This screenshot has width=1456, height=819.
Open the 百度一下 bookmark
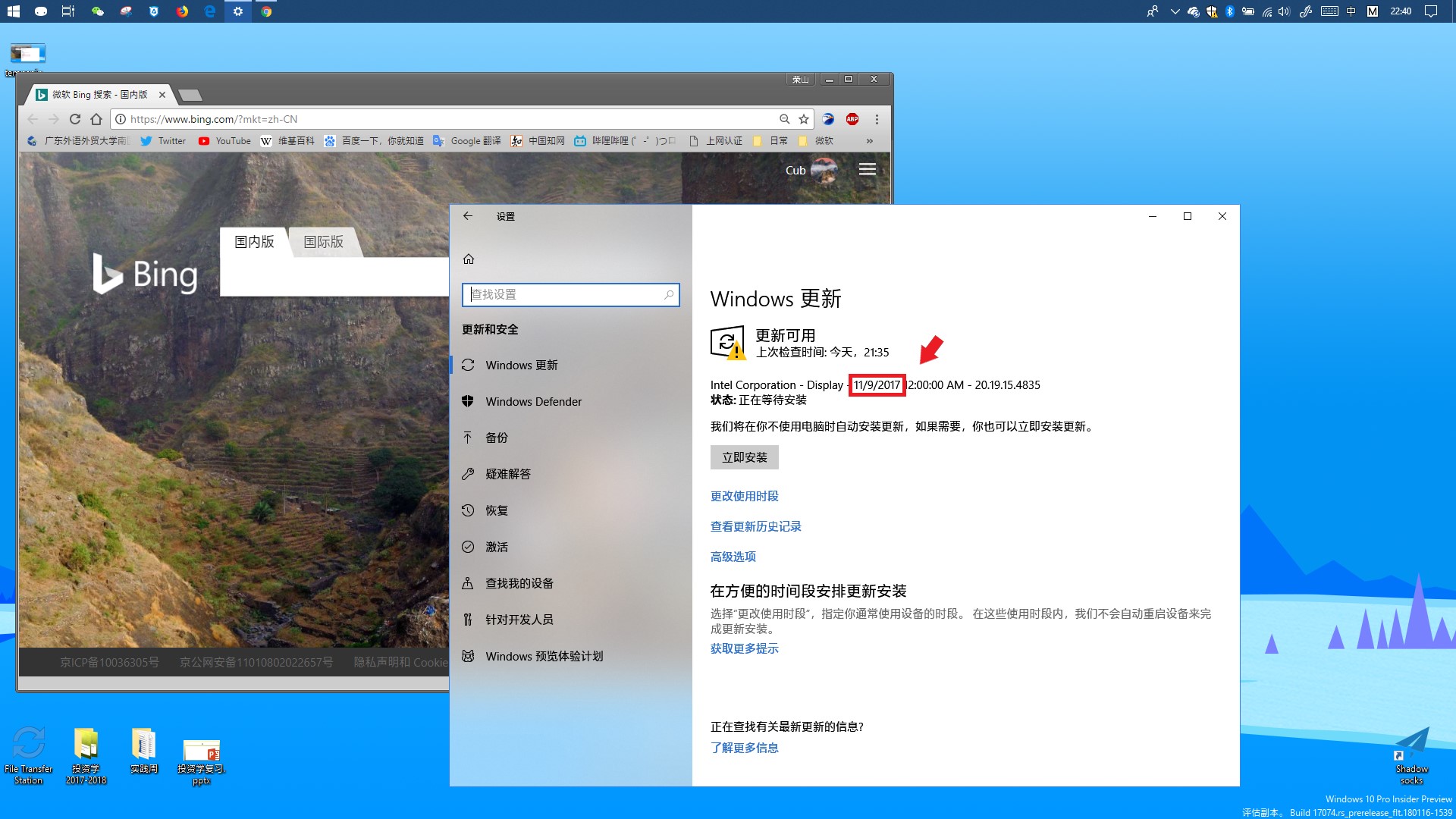pyautogui.click(x=374, y=141)
